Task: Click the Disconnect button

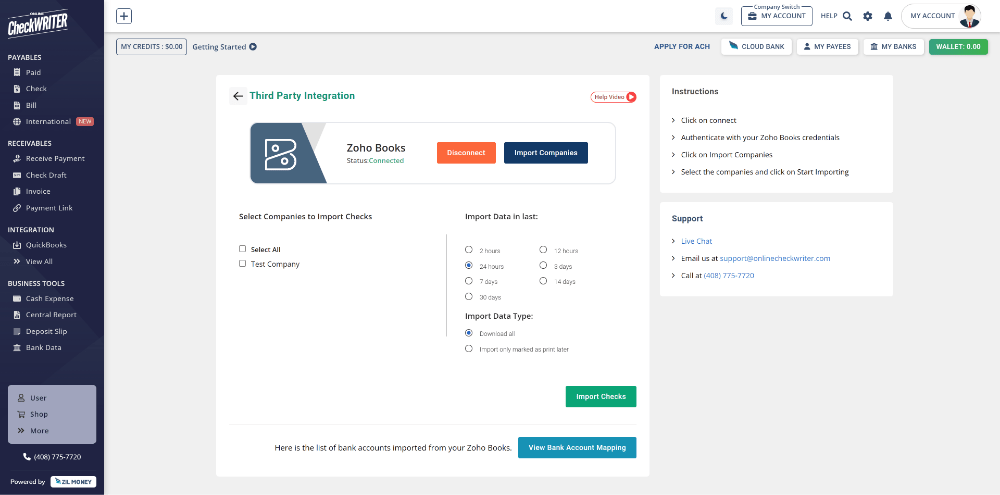Action: (466, 153)
